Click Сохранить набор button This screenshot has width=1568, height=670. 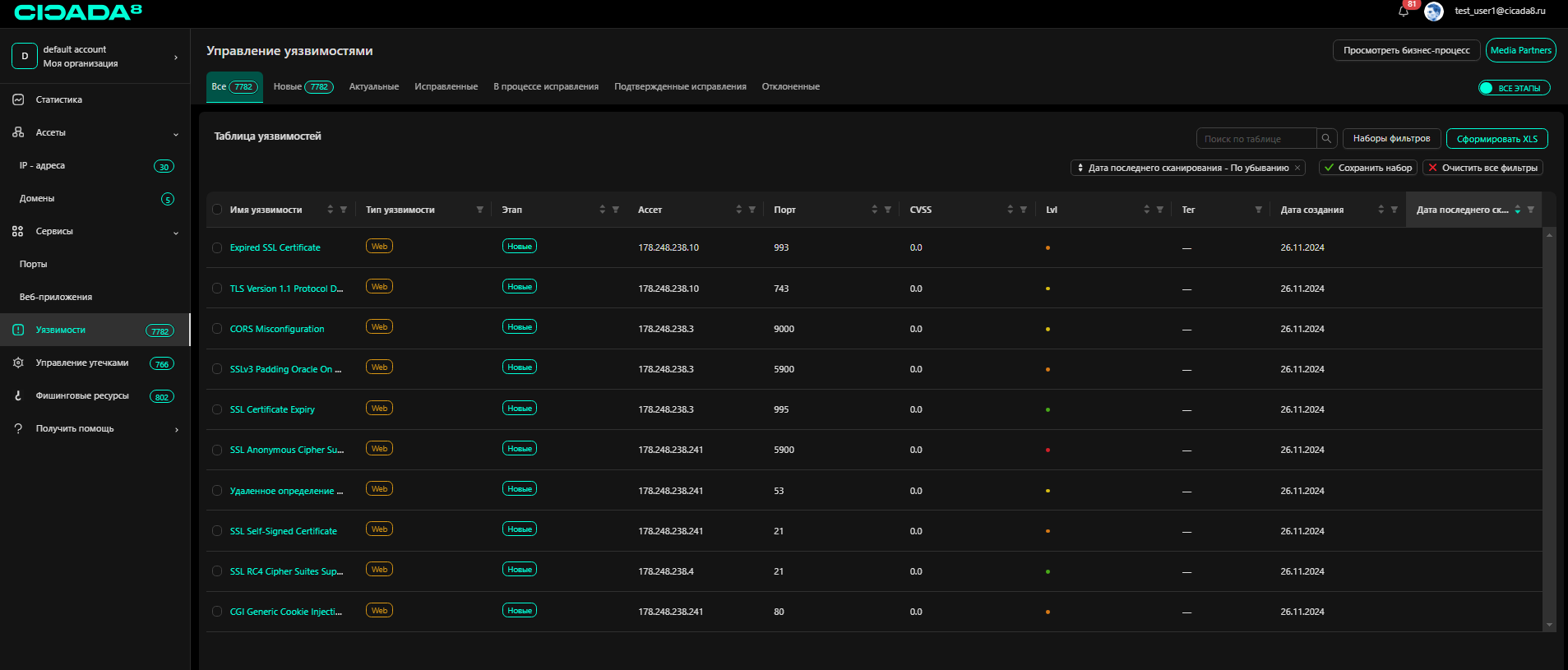coord(1368,168)
